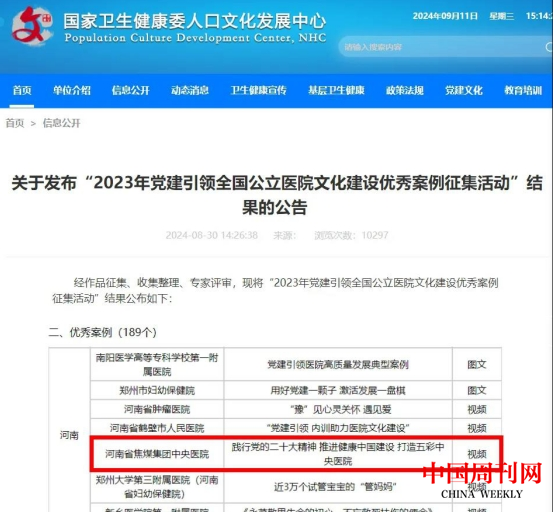This screenshot has width=553, height=512.
Task: Click the cell 河南省肿瘤医院
Action: (x=157, y=409)
